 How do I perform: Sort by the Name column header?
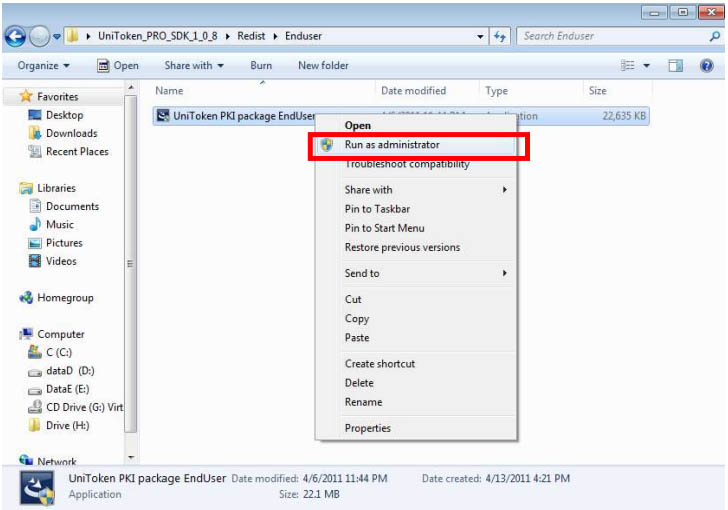click(169, 91)
